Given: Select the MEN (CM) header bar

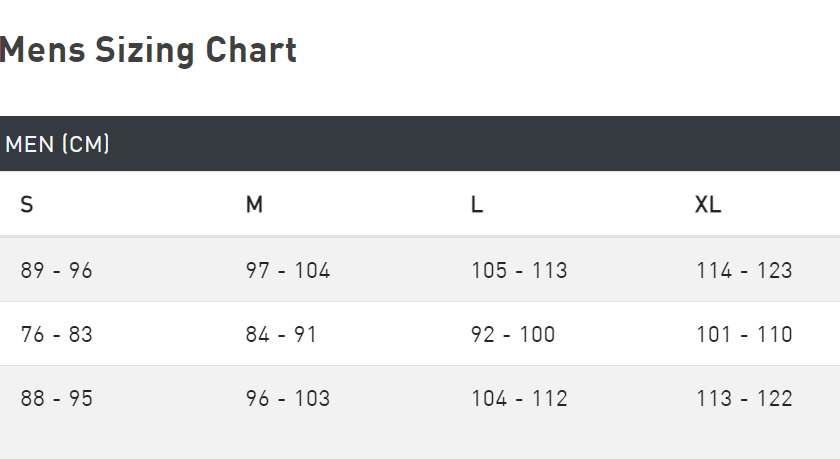Looking at the screenshot, I should (420, 144).
